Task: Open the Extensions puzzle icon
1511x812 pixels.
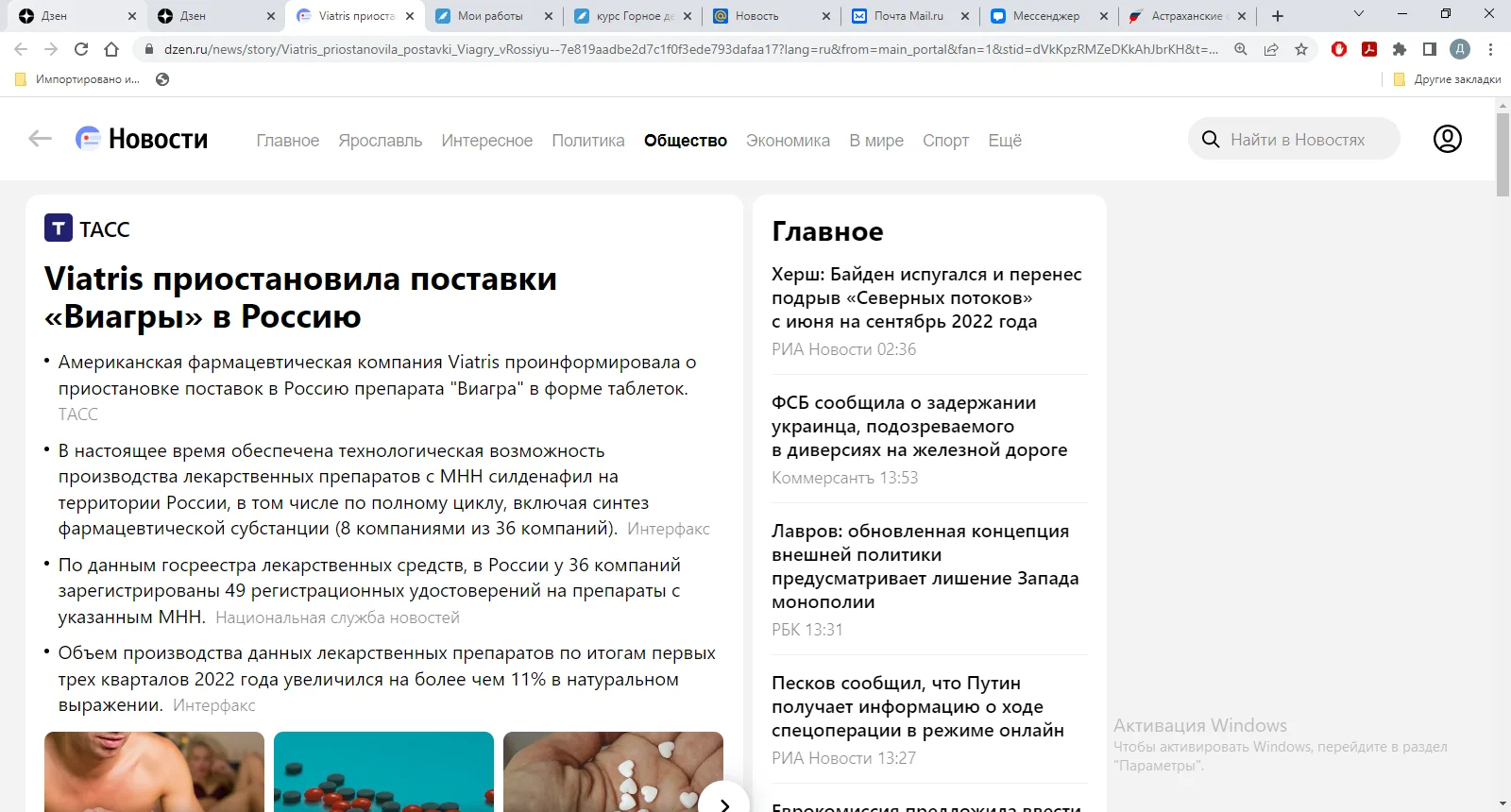Action: (1400, 49)
